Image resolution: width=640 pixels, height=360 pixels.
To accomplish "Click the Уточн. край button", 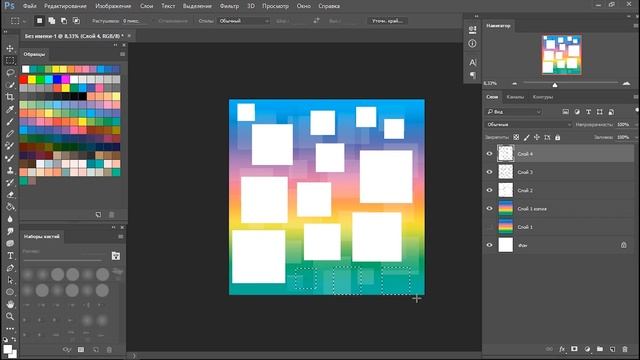I will [387, 21].
